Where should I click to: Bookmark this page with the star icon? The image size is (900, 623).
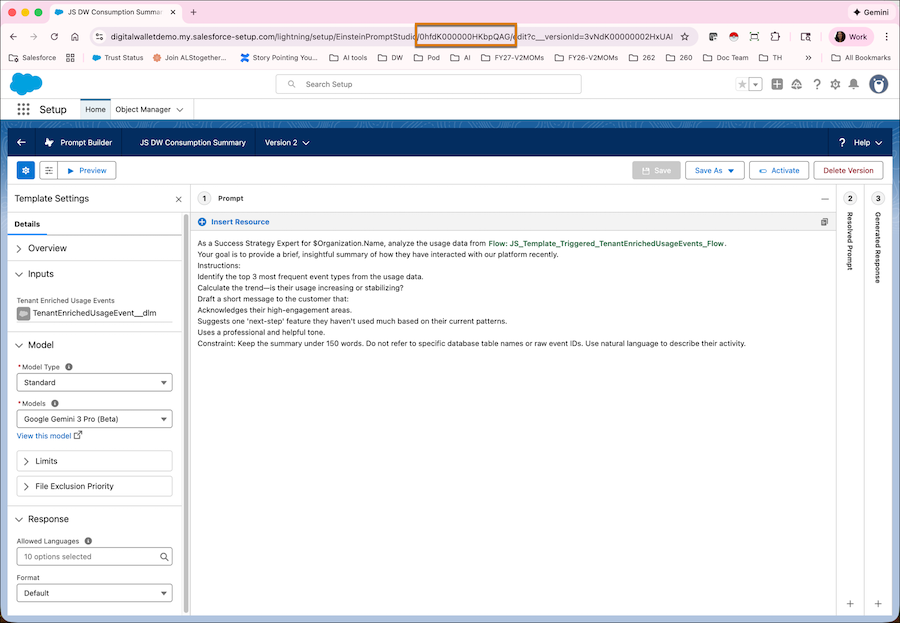685,36
